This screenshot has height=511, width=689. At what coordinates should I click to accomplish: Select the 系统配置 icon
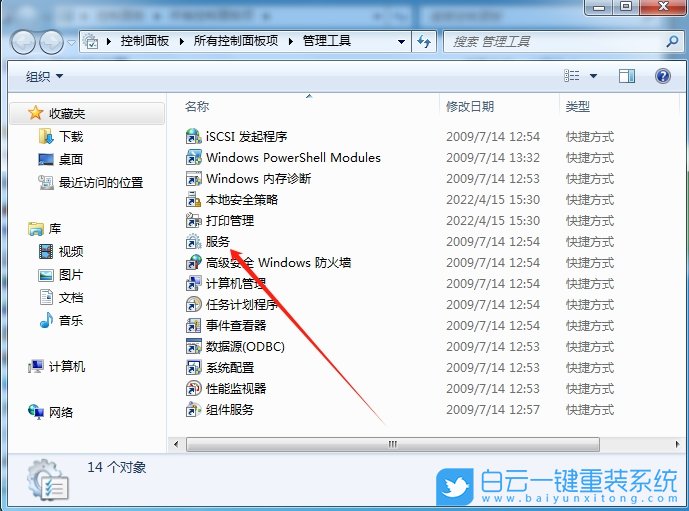[194, 368]
